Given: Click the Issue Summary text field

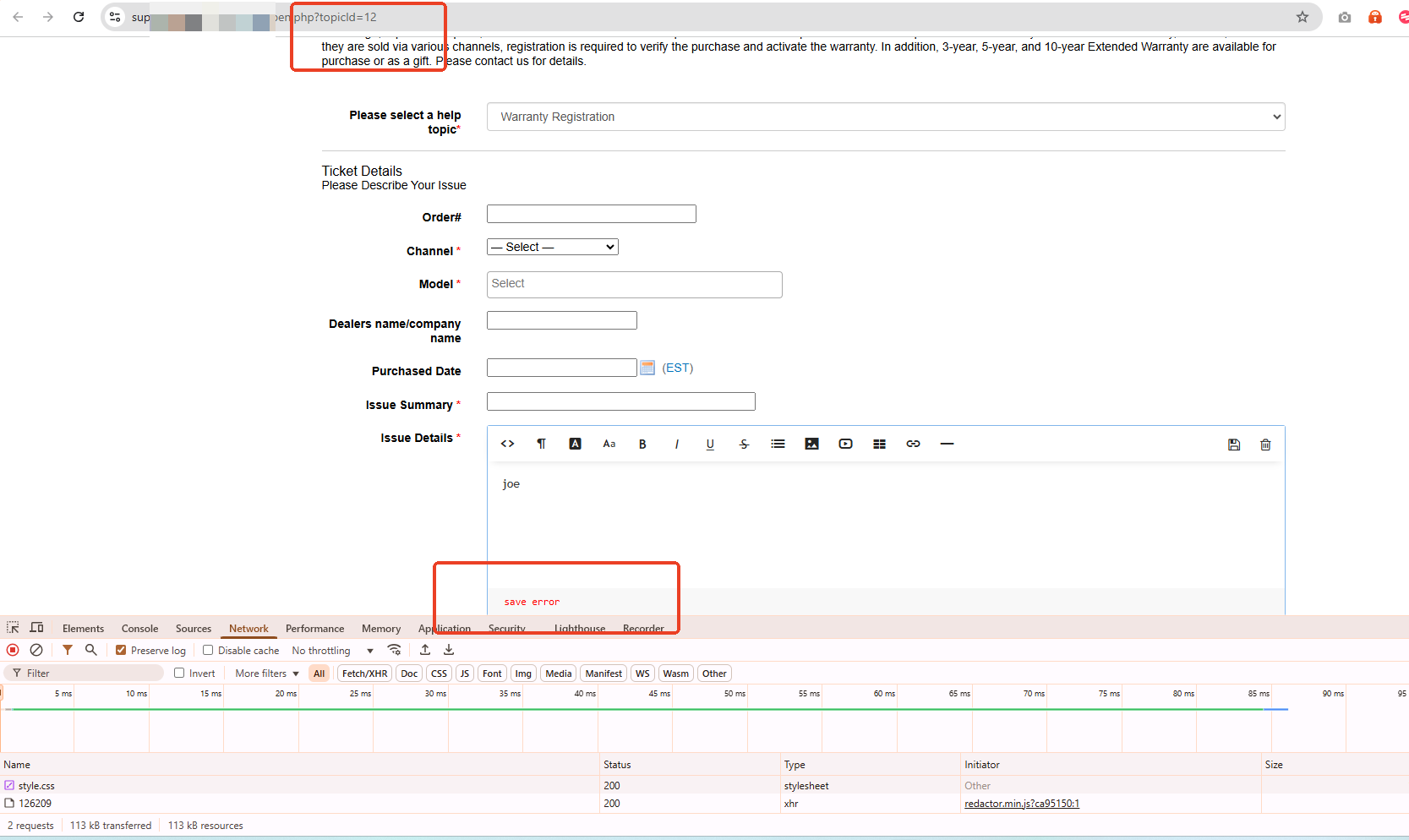Looking at the screenshot, I should [x=620, y=401].
